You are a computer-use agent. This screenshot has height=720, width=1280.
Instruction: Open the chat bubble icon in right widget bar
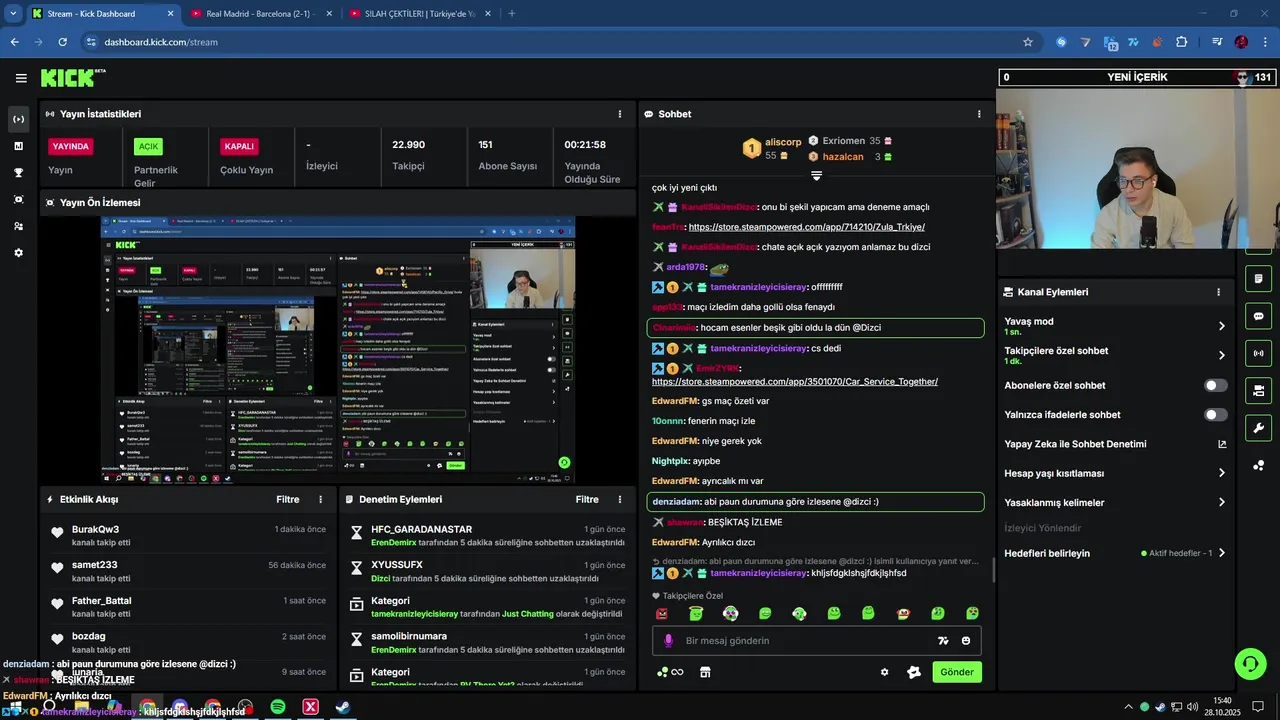pyautogui.click(x=1259, y=316)
